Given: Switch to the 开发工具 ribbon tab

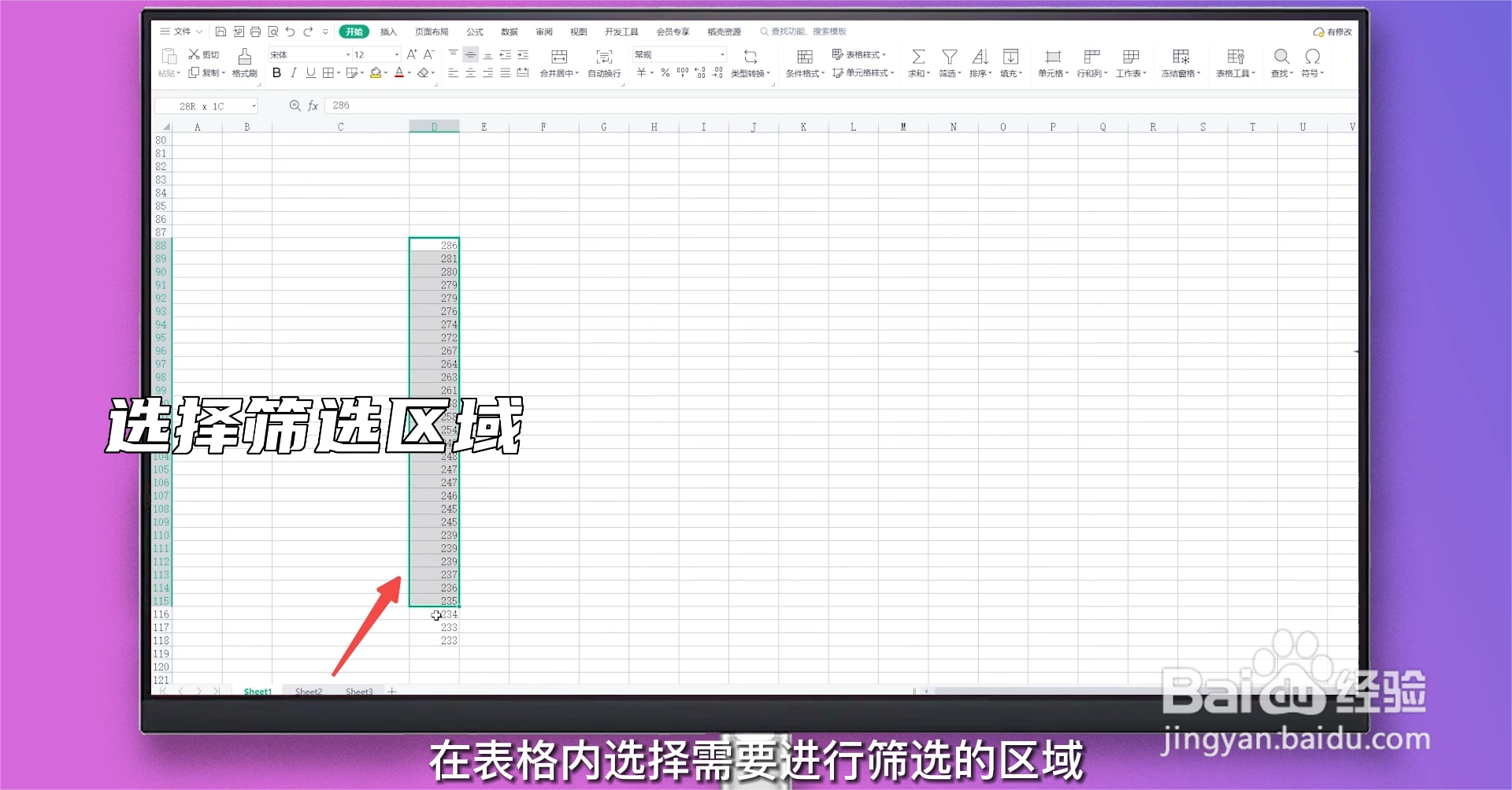Looking at the screenshot, I should [x=621, y=32].
